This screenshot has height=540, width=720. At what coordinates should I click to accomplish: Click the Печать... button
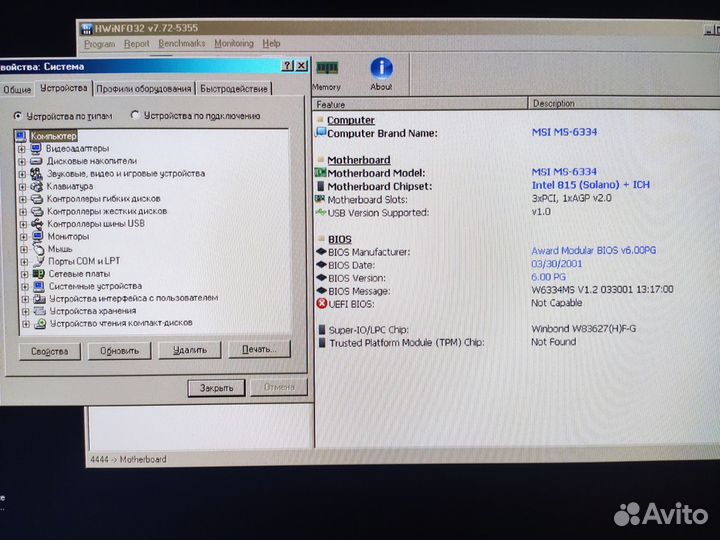pos(259,349)
